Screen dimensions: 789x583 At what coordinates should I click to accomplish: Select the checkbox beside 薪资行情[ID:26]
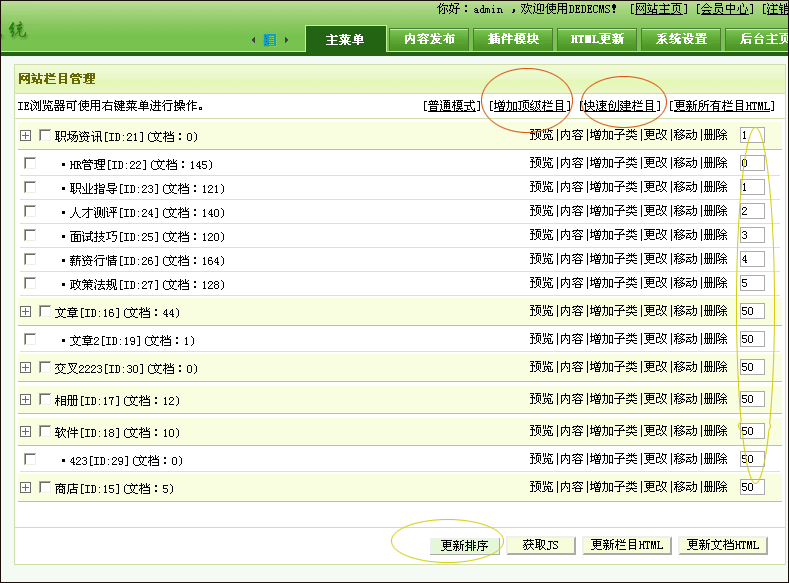tap(30, 259)
